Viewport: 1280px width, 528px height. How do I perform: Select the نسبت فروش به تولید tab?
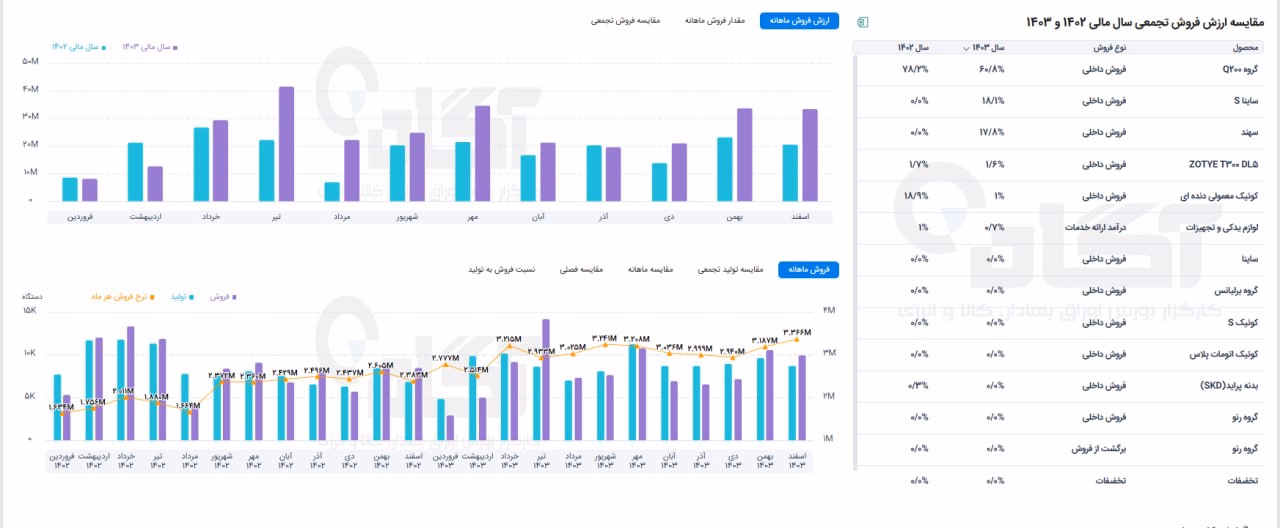pyautogui.click(x=501, y=270)
